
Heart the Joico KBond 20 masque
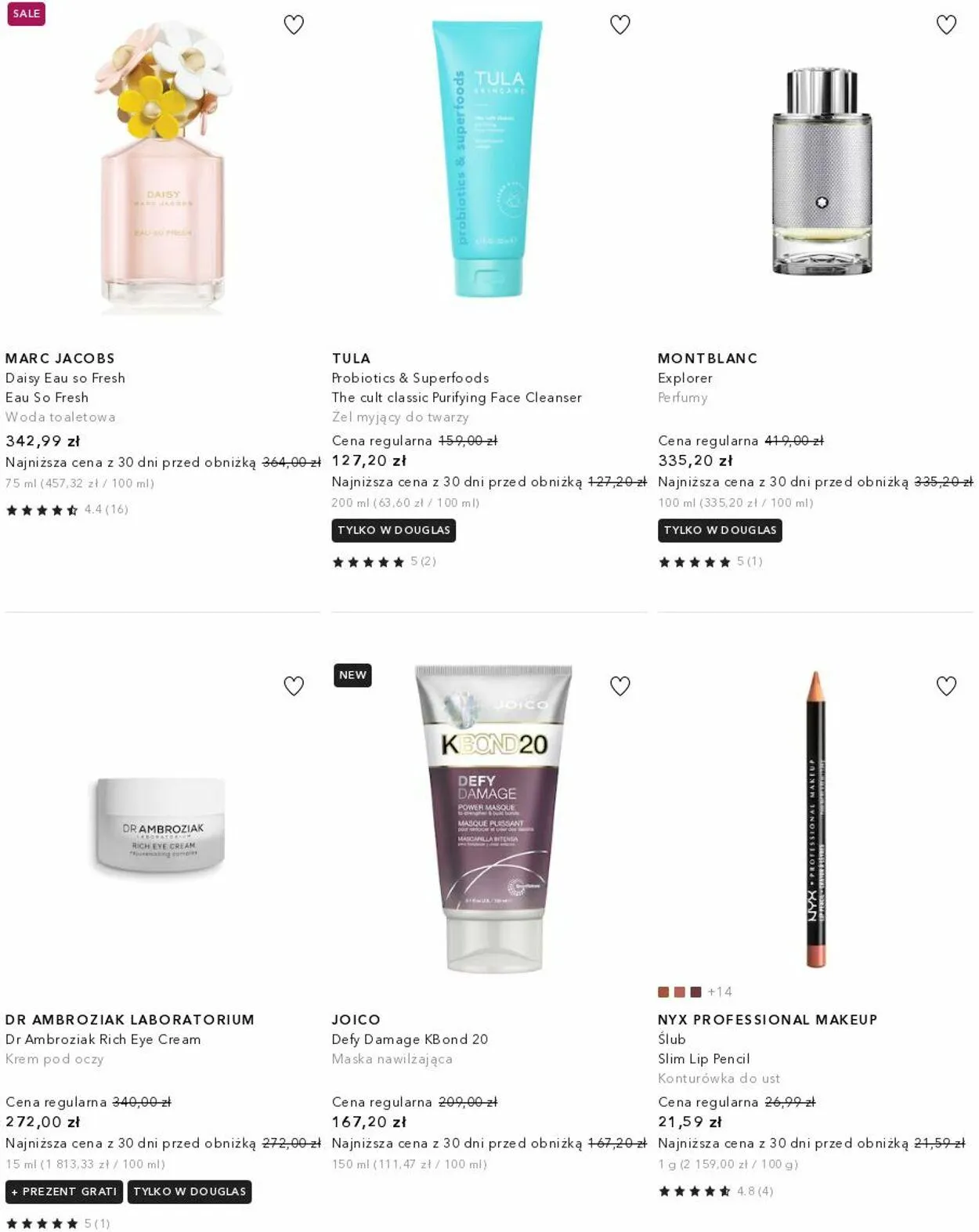click(620, 686)
